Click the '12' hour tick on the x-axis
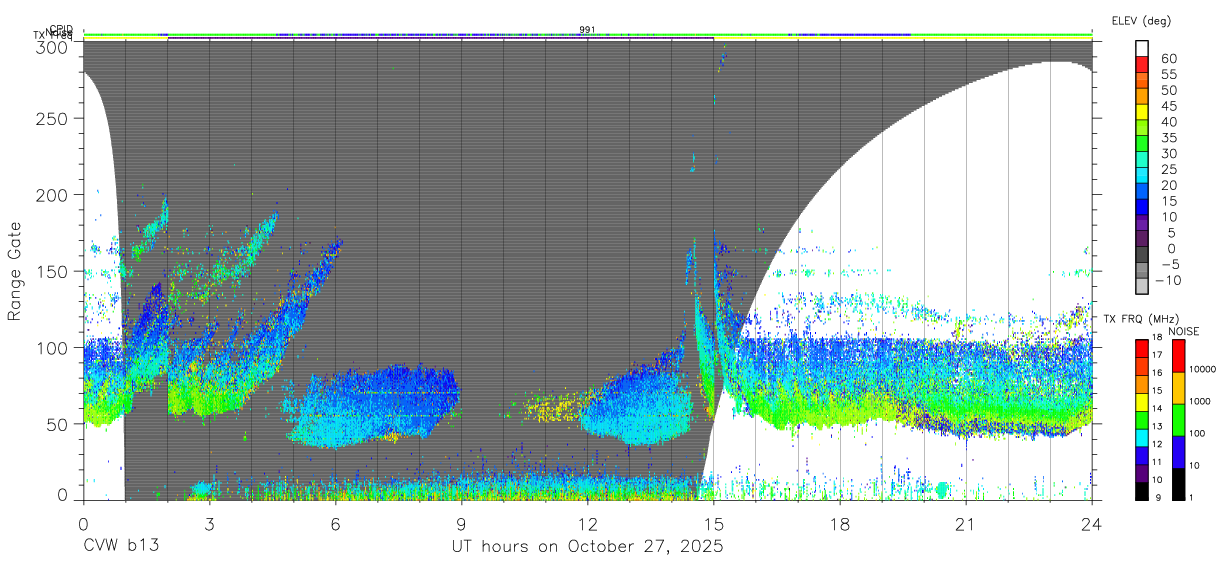 [588, 524]
